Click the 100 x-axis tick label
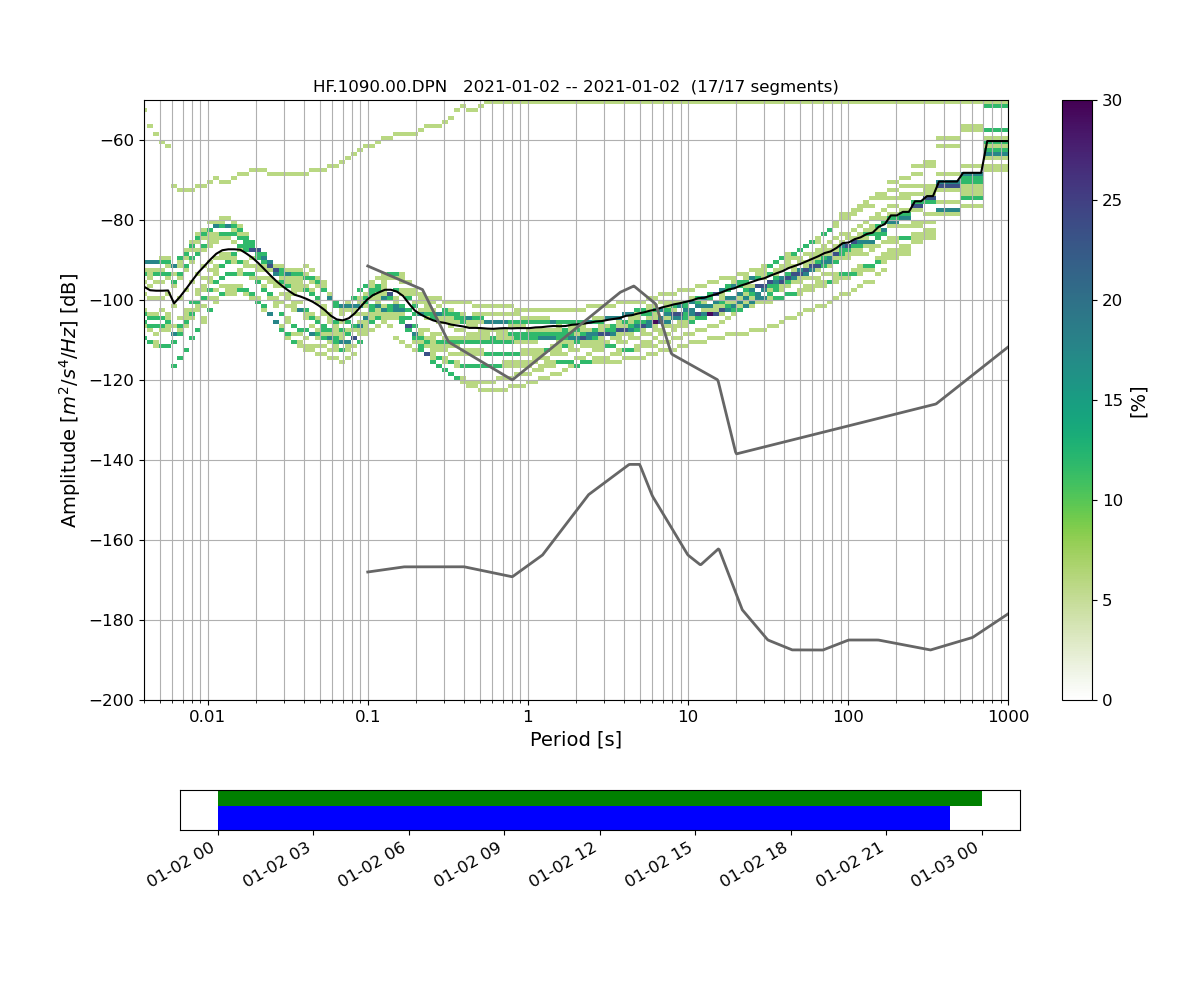Image resolution: width=1200 pixels, height=1000 pixels. coord(848,717)
